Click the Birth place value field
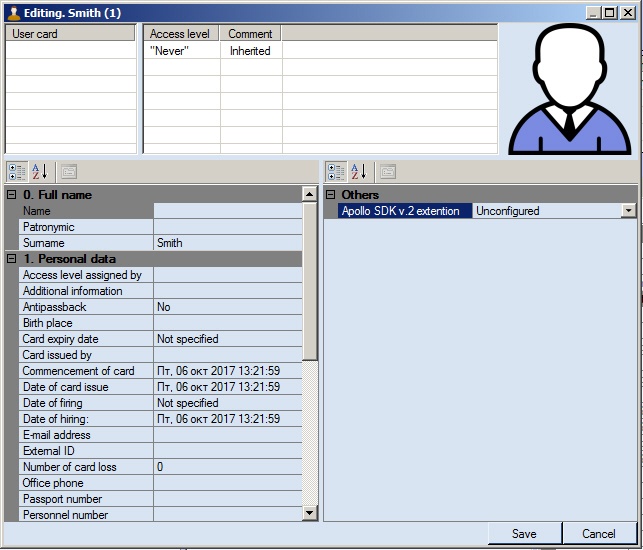This screenshot has height=550, width=643. point(228,323)
